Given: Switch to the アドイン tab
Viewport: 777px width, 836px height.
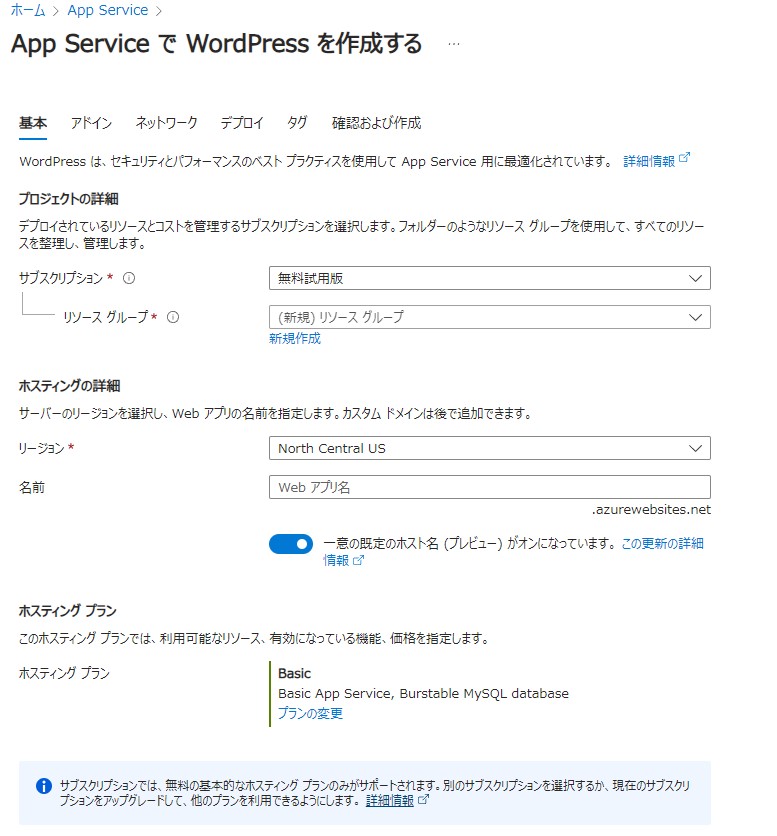Looking at the screenshot, I should [x=91, y=123].
